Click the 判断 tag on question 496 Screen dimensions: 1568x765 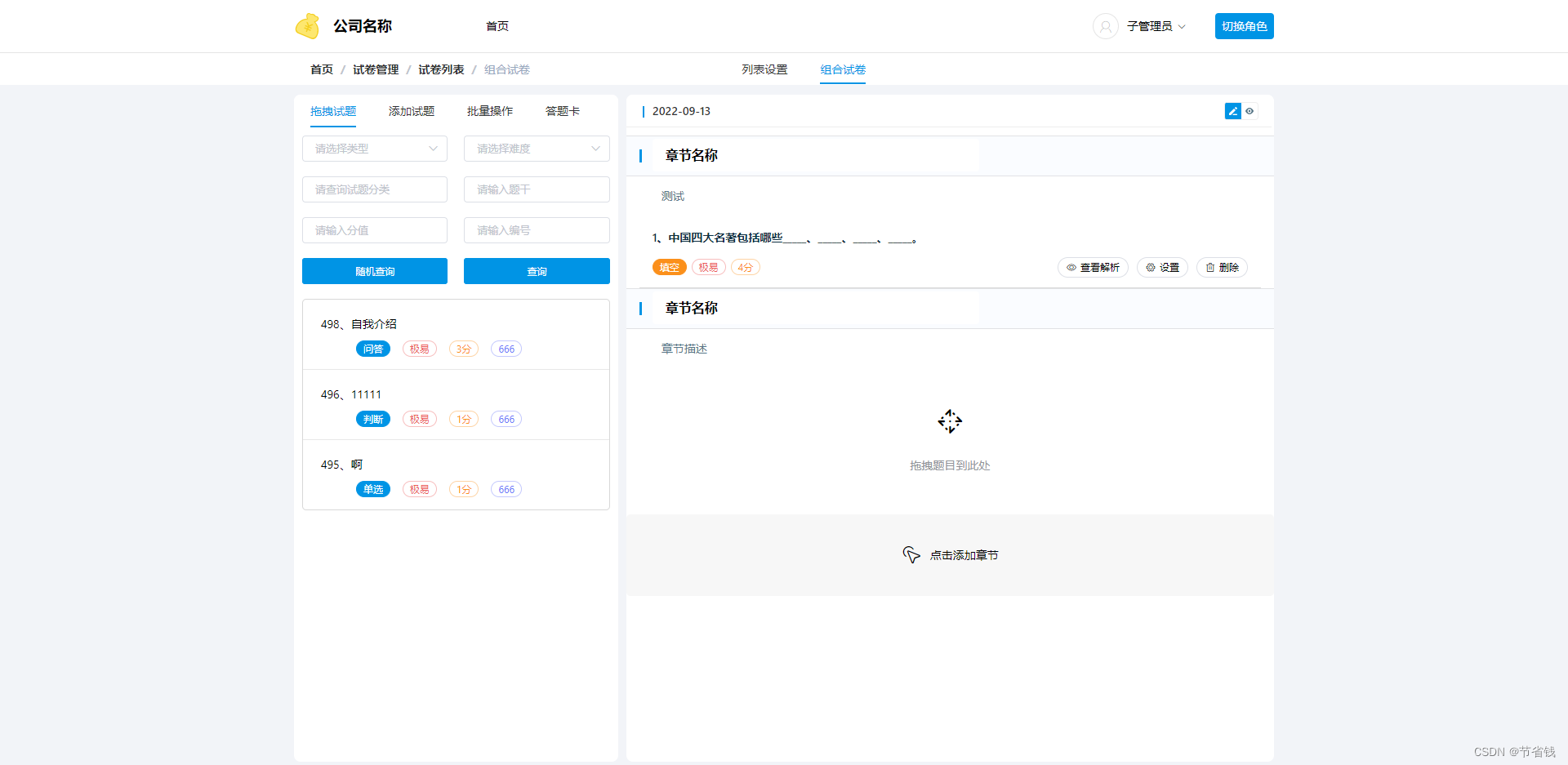coord(373,419)
